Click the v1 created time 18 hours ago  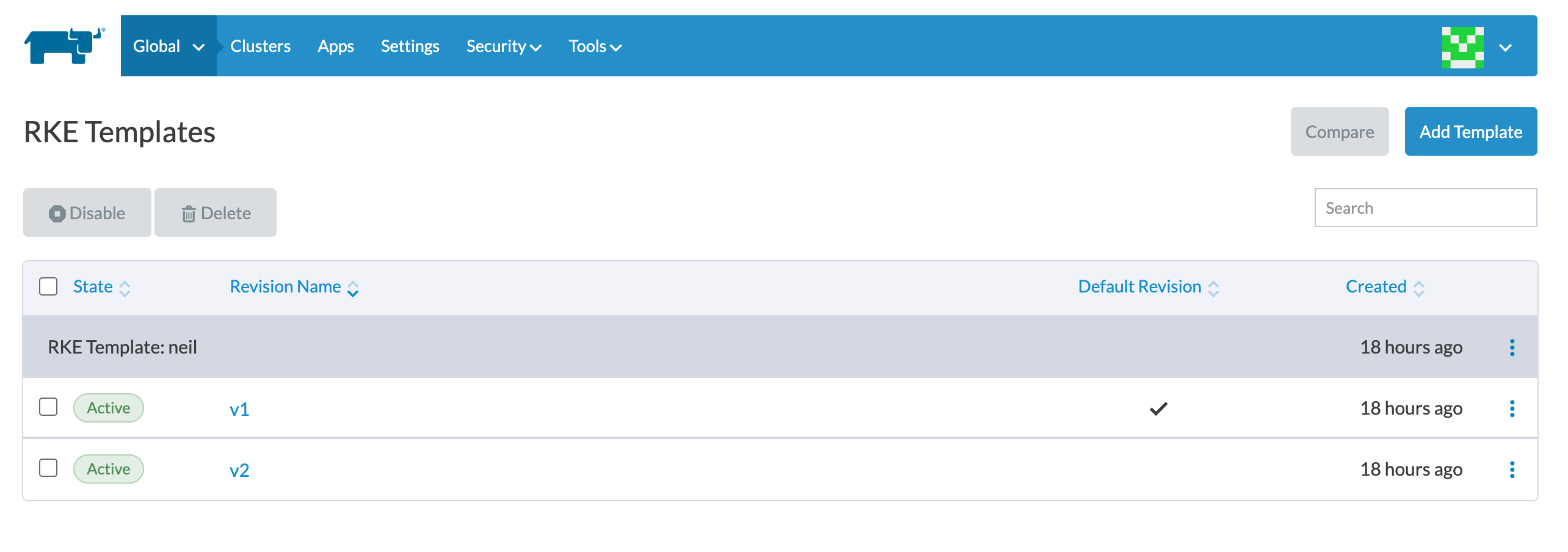[x=1411, y=408]
